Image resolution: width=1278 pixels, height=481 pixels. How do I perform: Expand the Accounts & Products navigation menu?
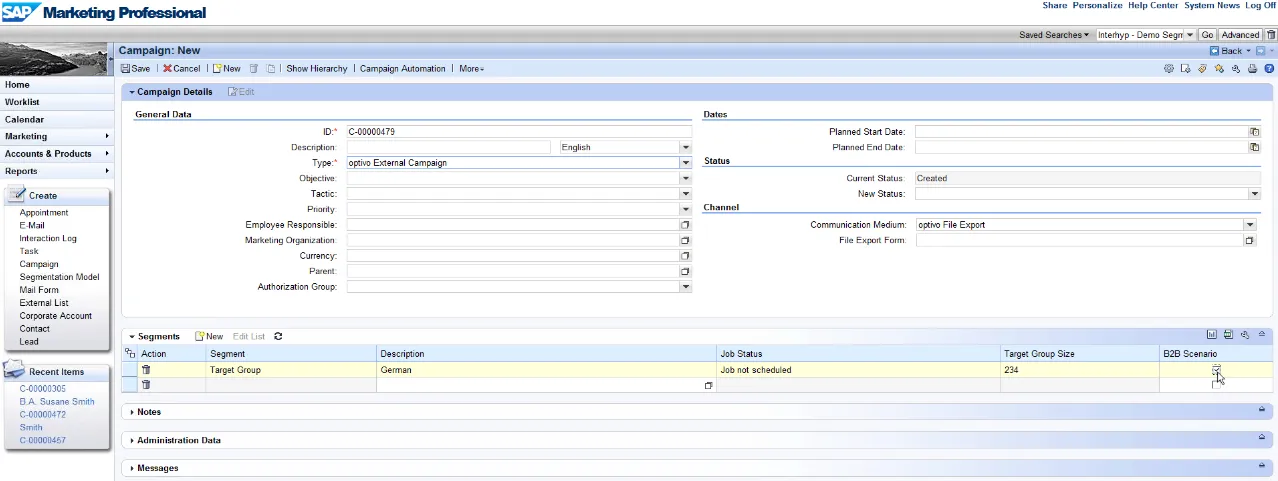[x=57, y=154]
